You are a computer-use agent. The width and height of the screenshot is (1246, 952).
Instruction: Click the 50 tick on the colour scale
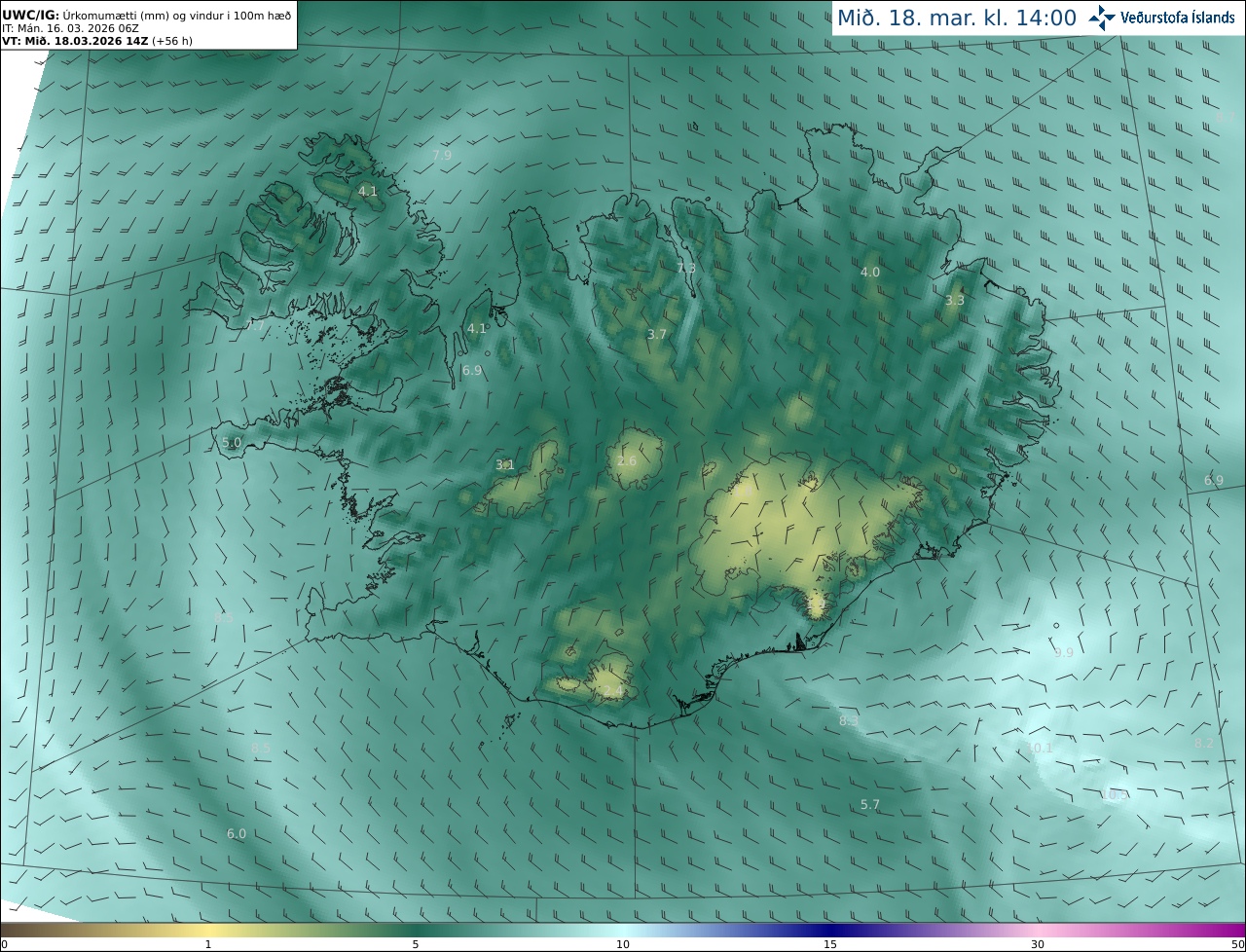[1237, 944]
